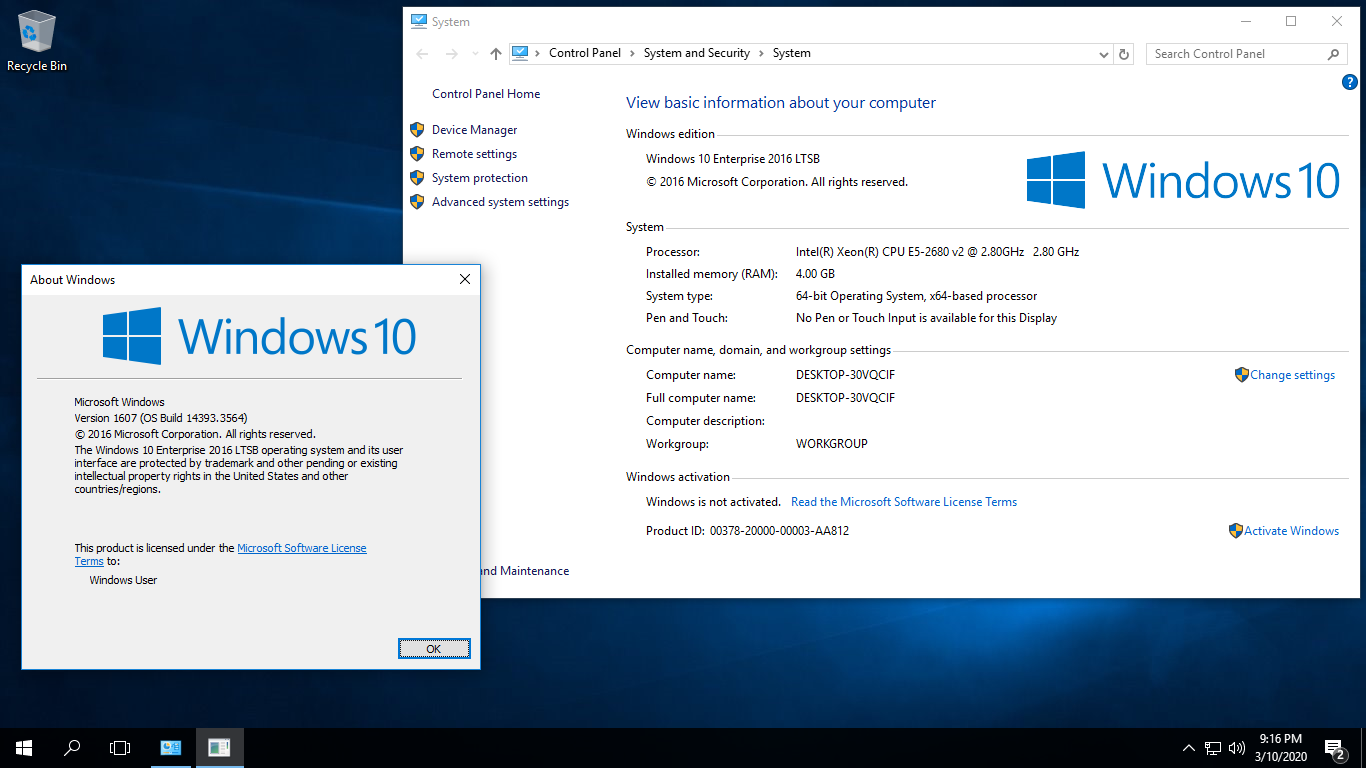Click shield icon next to Activate Windows
Viewport: 1366px width, 768px height.
click(1236, 531)
